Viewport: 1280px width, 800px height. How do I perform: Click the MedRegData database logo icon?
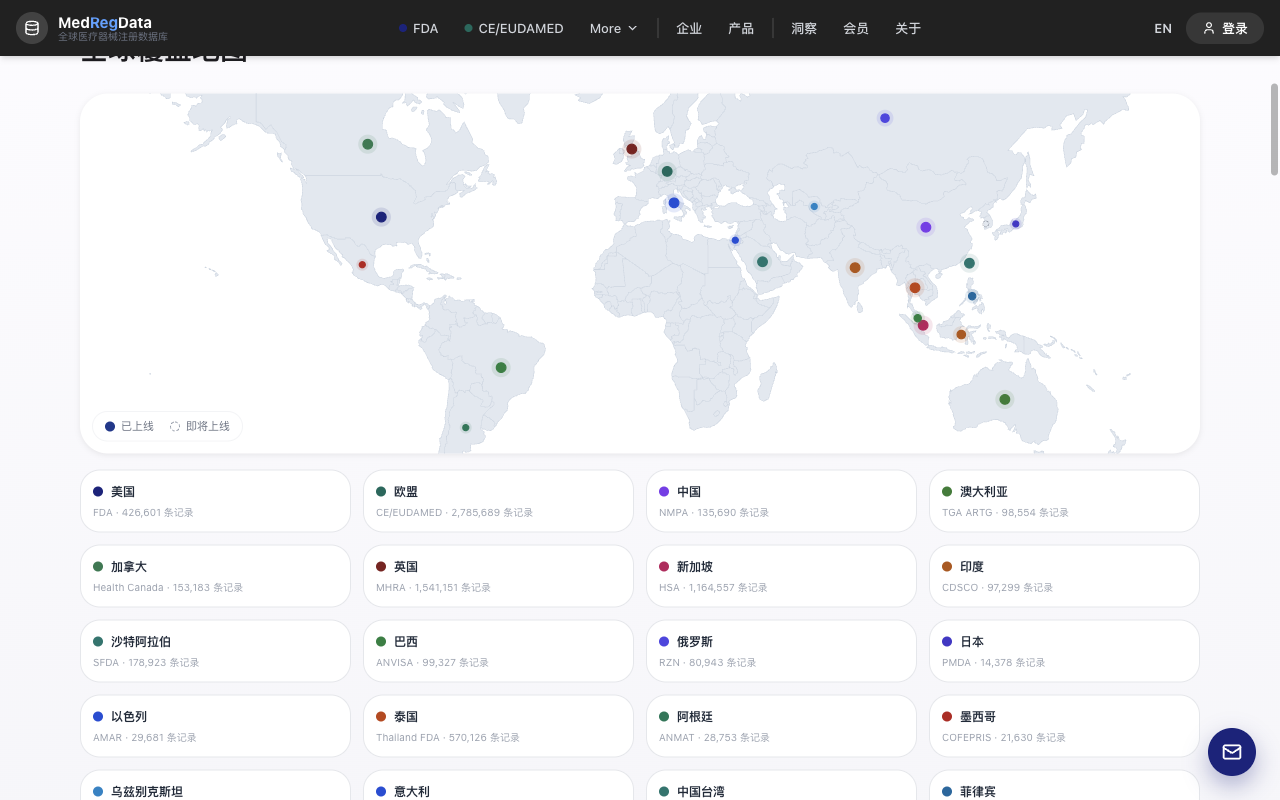click(32, 28)
